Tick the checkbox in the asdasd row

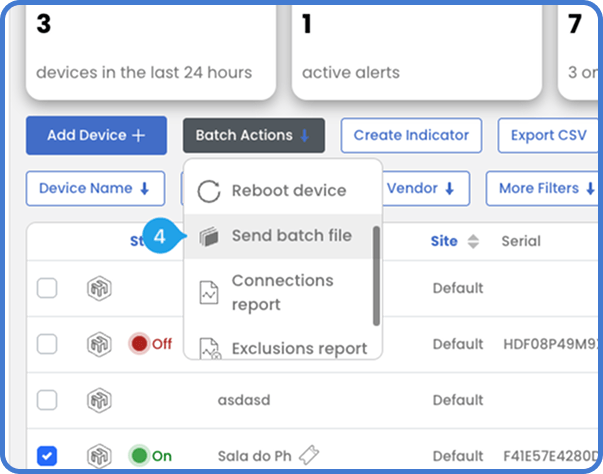(x=47, y=400)
